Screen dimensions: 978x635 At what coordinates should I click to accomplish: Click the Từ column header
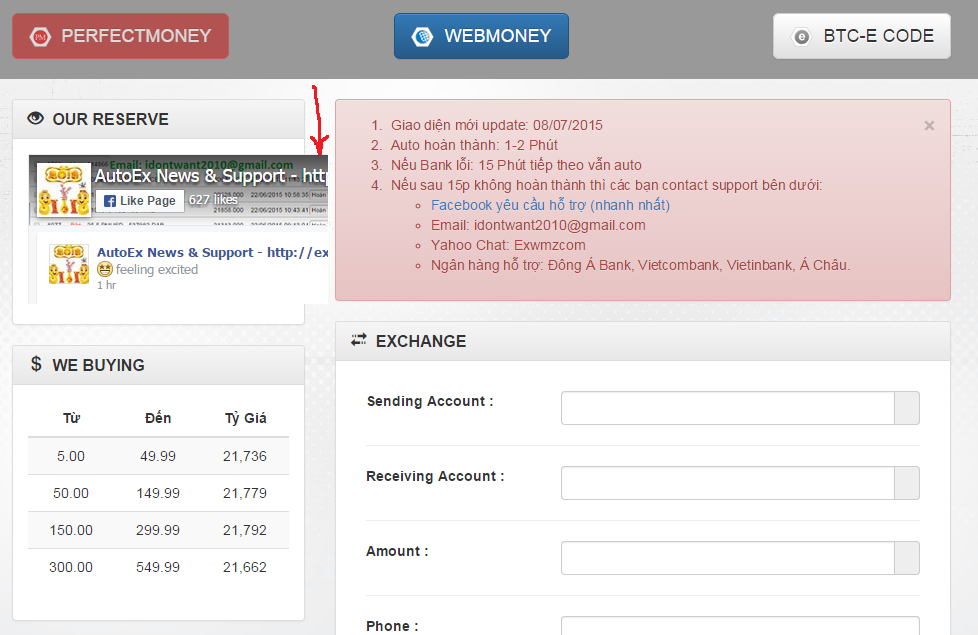[71, 418]
